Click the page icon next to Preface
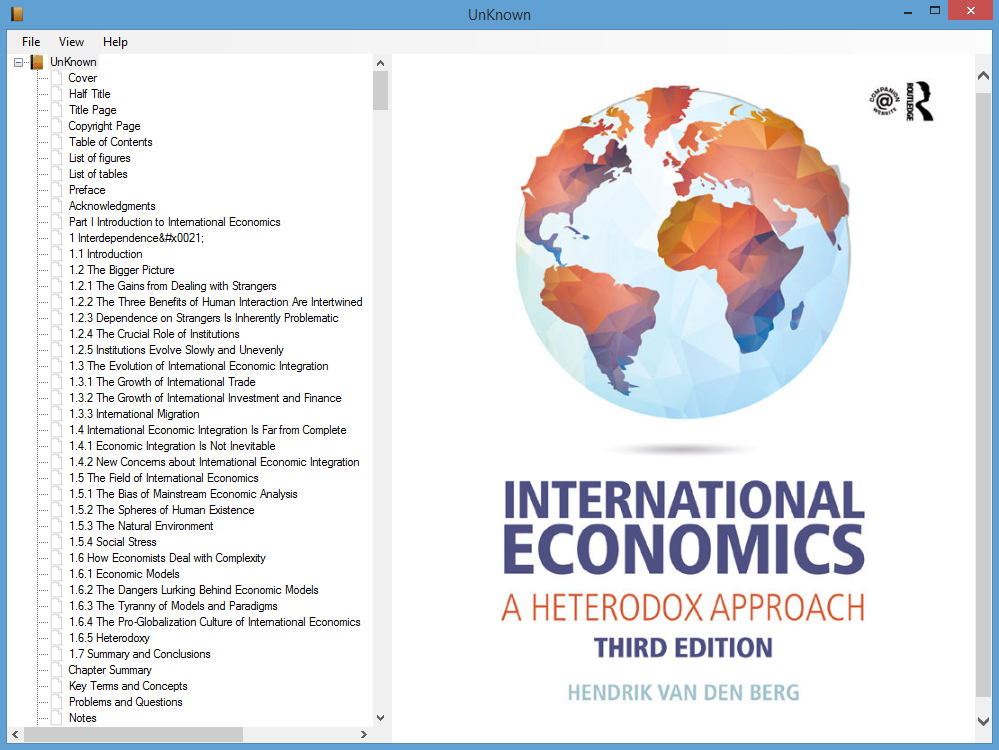This screenshot has width=999, height=750. tap(57, 190)
